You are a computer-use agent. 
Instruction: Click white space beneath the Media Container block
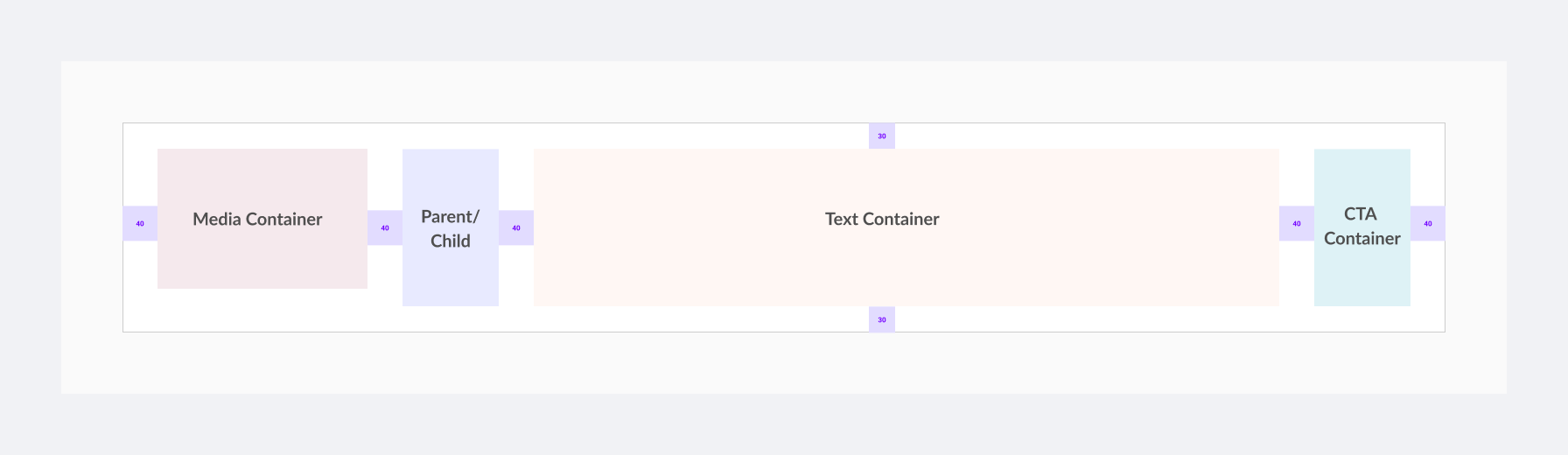click(262, 310)
